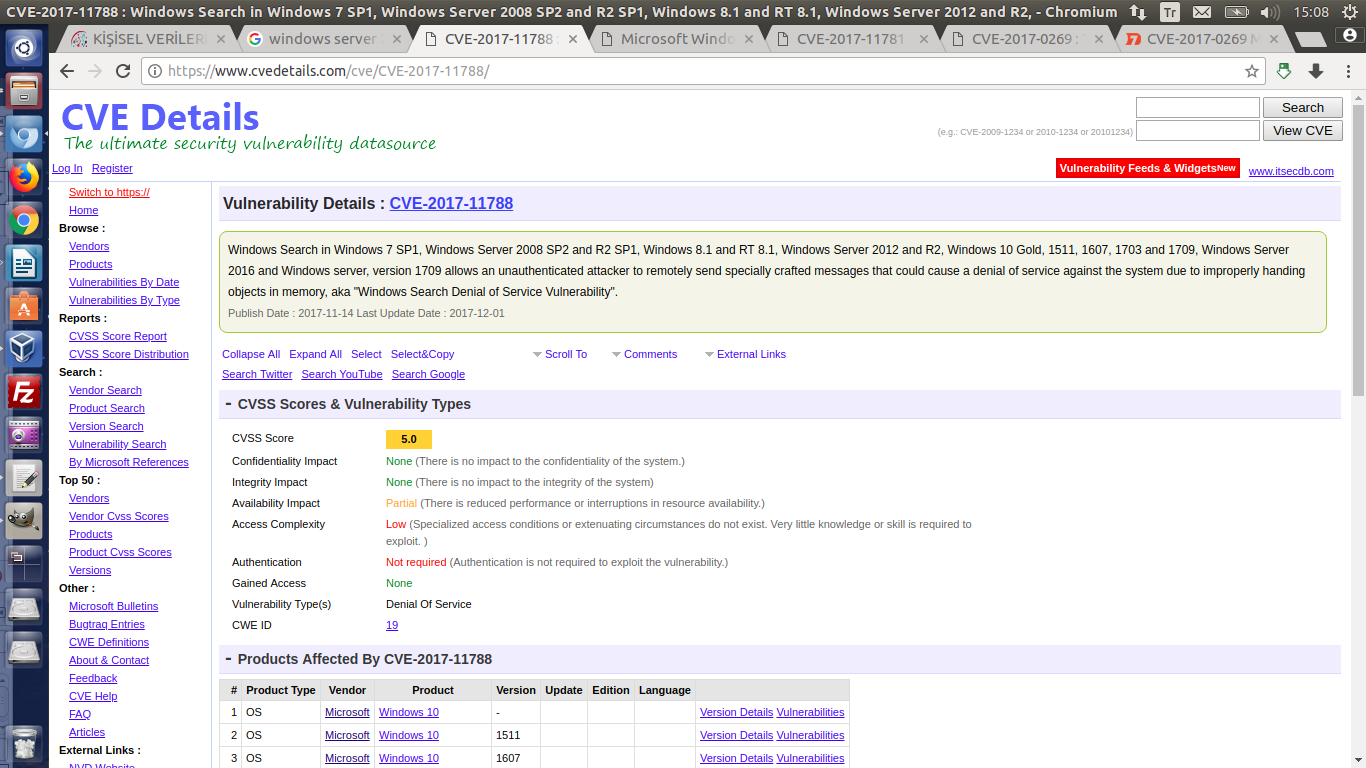Open www.itsecdb.com link
Image resolution: width=1366 pixels, height=768 pixels.
tap(1291, 171)
